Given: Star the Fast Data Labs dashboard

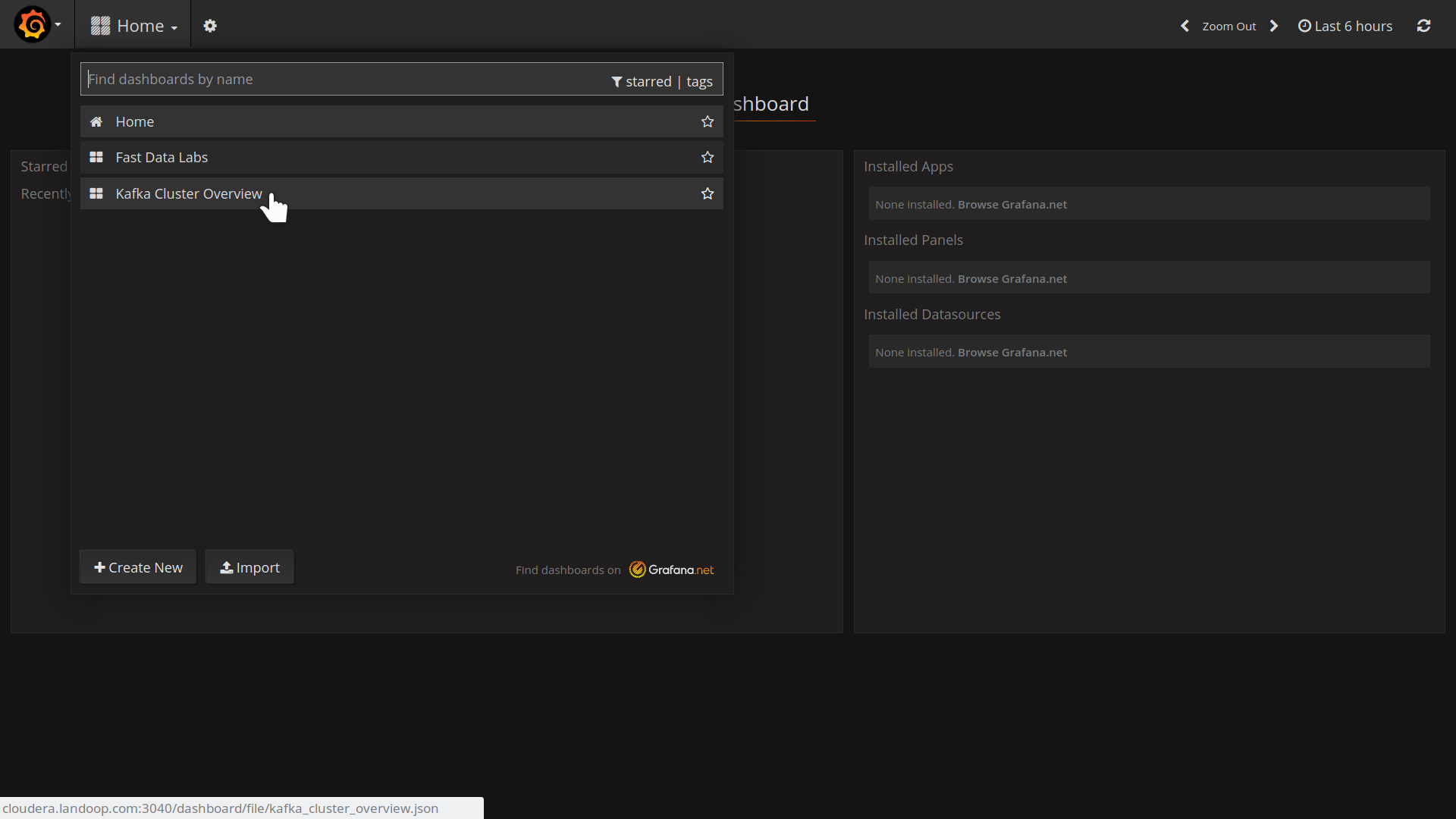Looking at the screenshot, I should pos(708,157).
